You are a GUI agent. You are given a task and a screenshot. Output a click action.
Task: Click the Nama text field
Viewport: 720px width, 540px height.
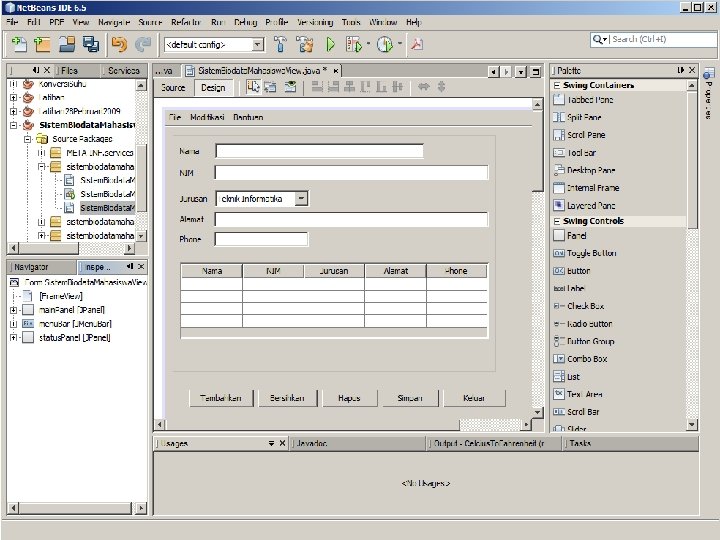coord(319,152)
